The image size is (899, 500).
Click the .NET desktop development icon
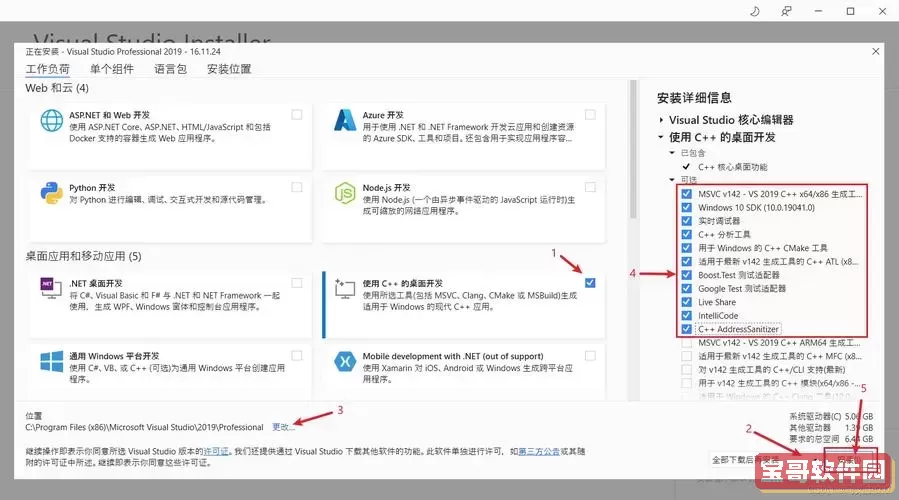(51, 288)
